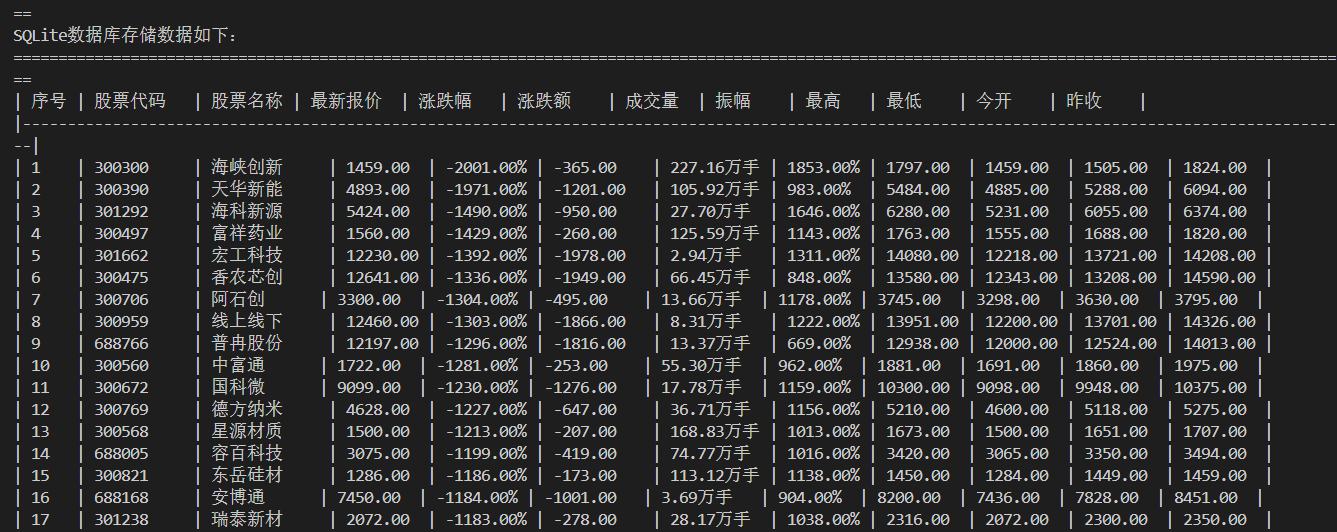1337x532 pixels.
Task: Select price value 2072.00 in 瑞泰新材's 最新报价 column
Action: point(378,519)
